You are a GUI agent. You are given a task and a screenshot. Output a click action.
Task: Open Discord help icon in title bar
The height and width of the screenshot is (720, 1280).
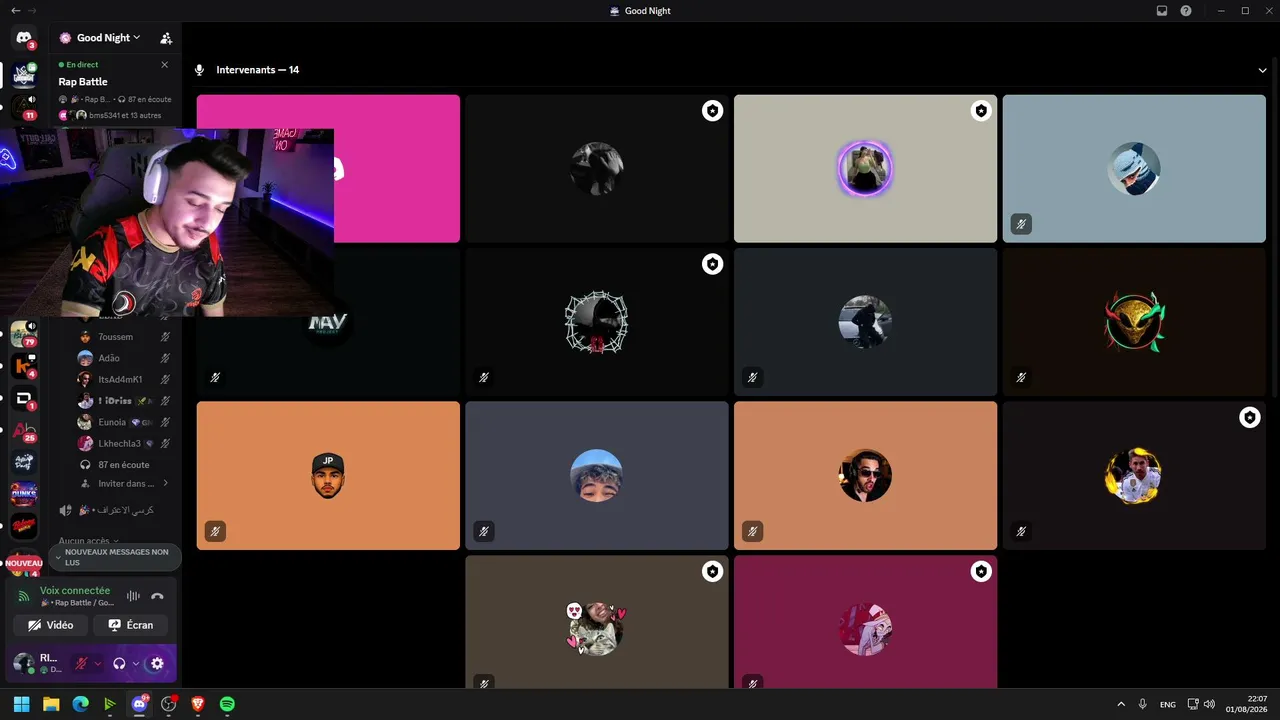point(1186,10)
